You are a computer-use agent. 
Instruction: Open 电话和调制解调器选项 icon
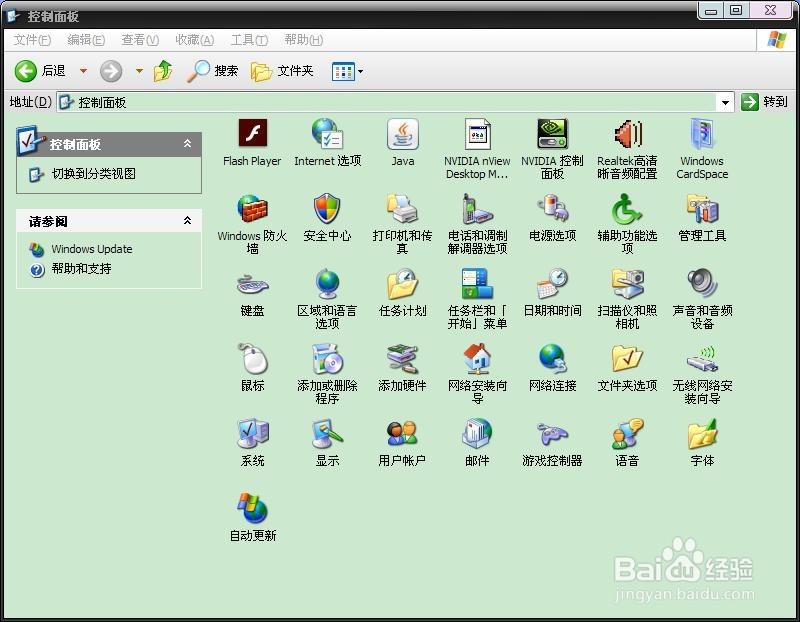point(478,209)
